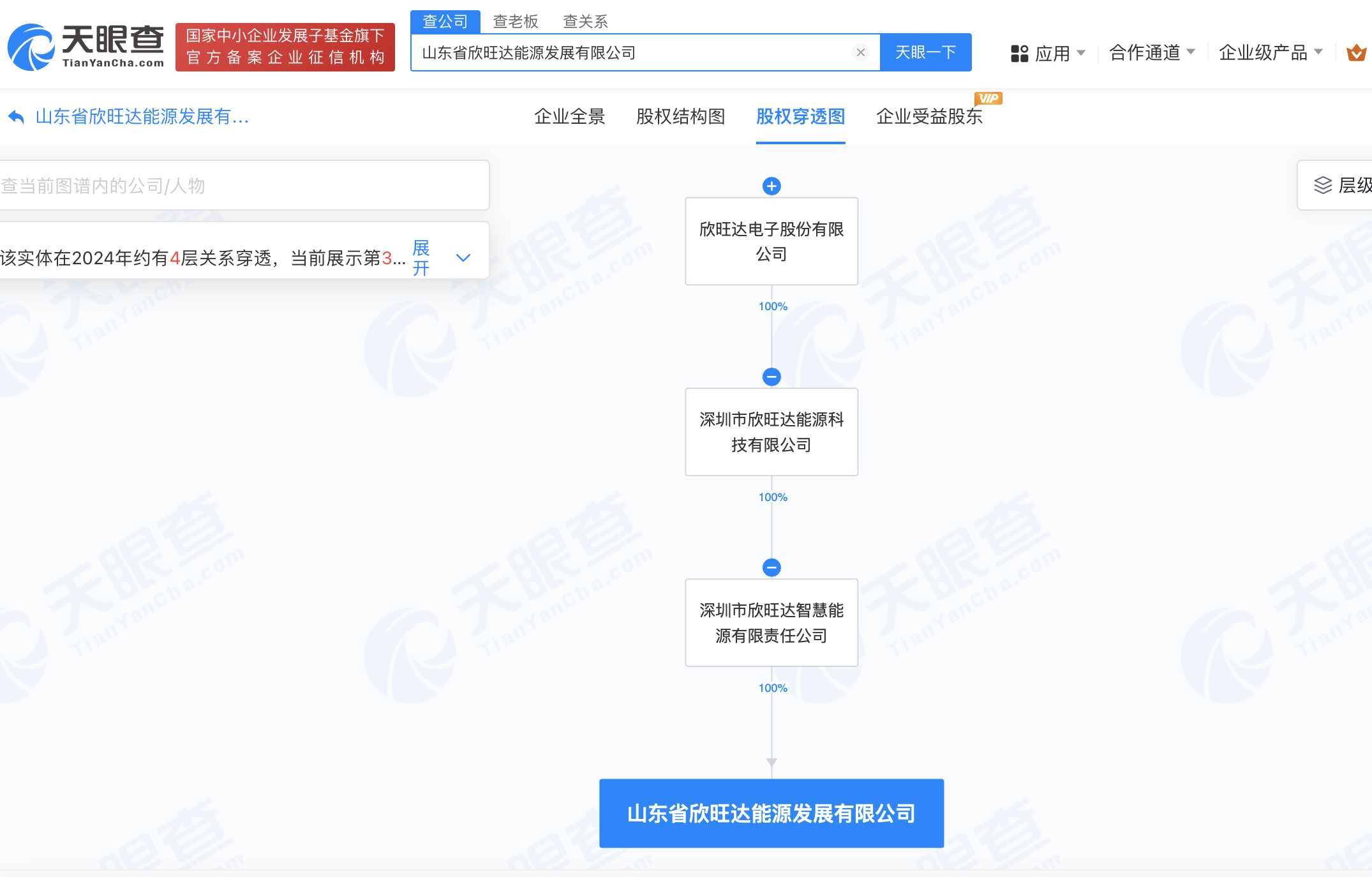Open 山东省欣旺达能源发展有... company link
This screenshot has width=1372, height=877.
coord(142,117)
